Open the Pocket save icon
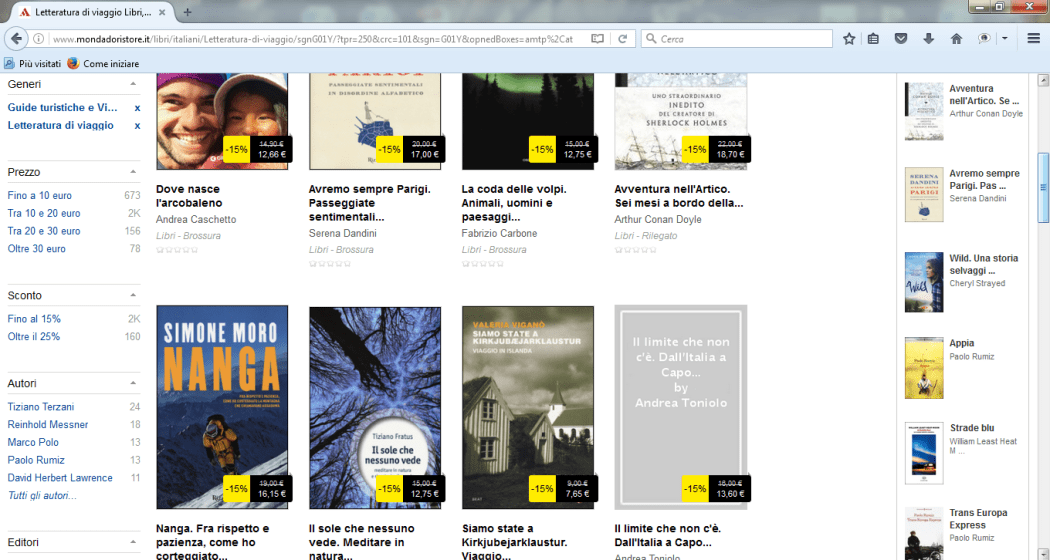This screenshot has height=560, width=1050. 901,39
